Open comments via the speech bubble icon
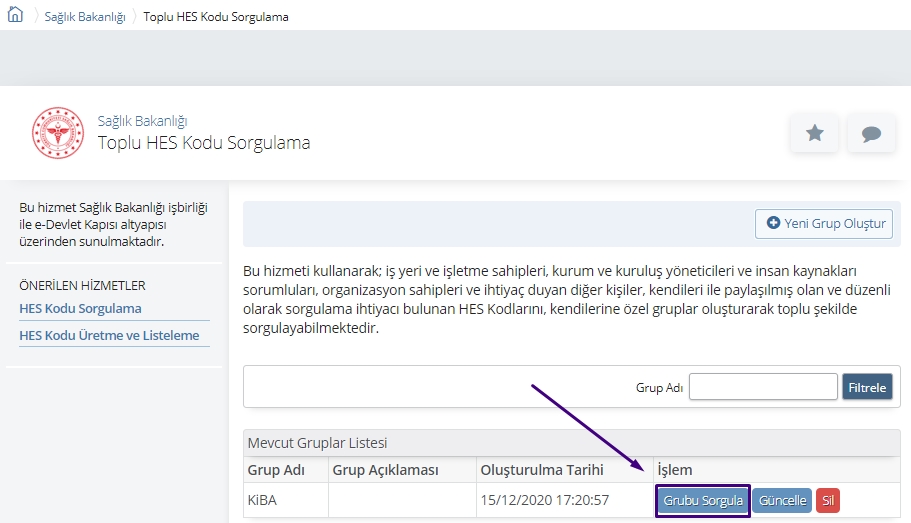Screen dimensions: 911x523 (871, 133)
